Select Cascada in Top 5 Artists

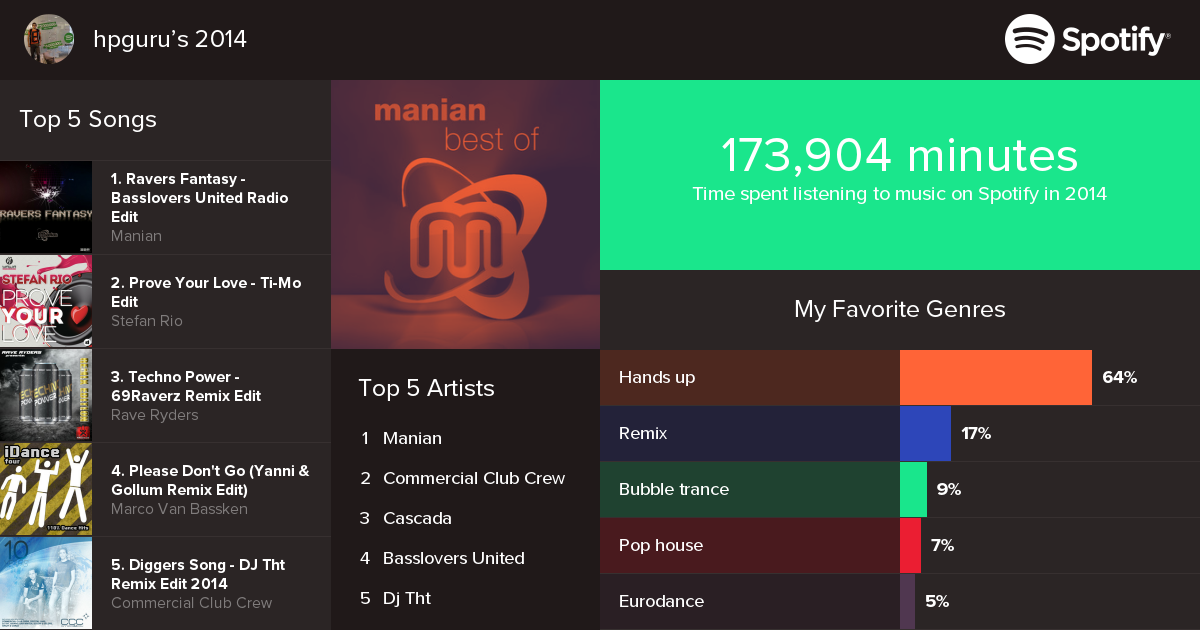click(x=417, y=518)
